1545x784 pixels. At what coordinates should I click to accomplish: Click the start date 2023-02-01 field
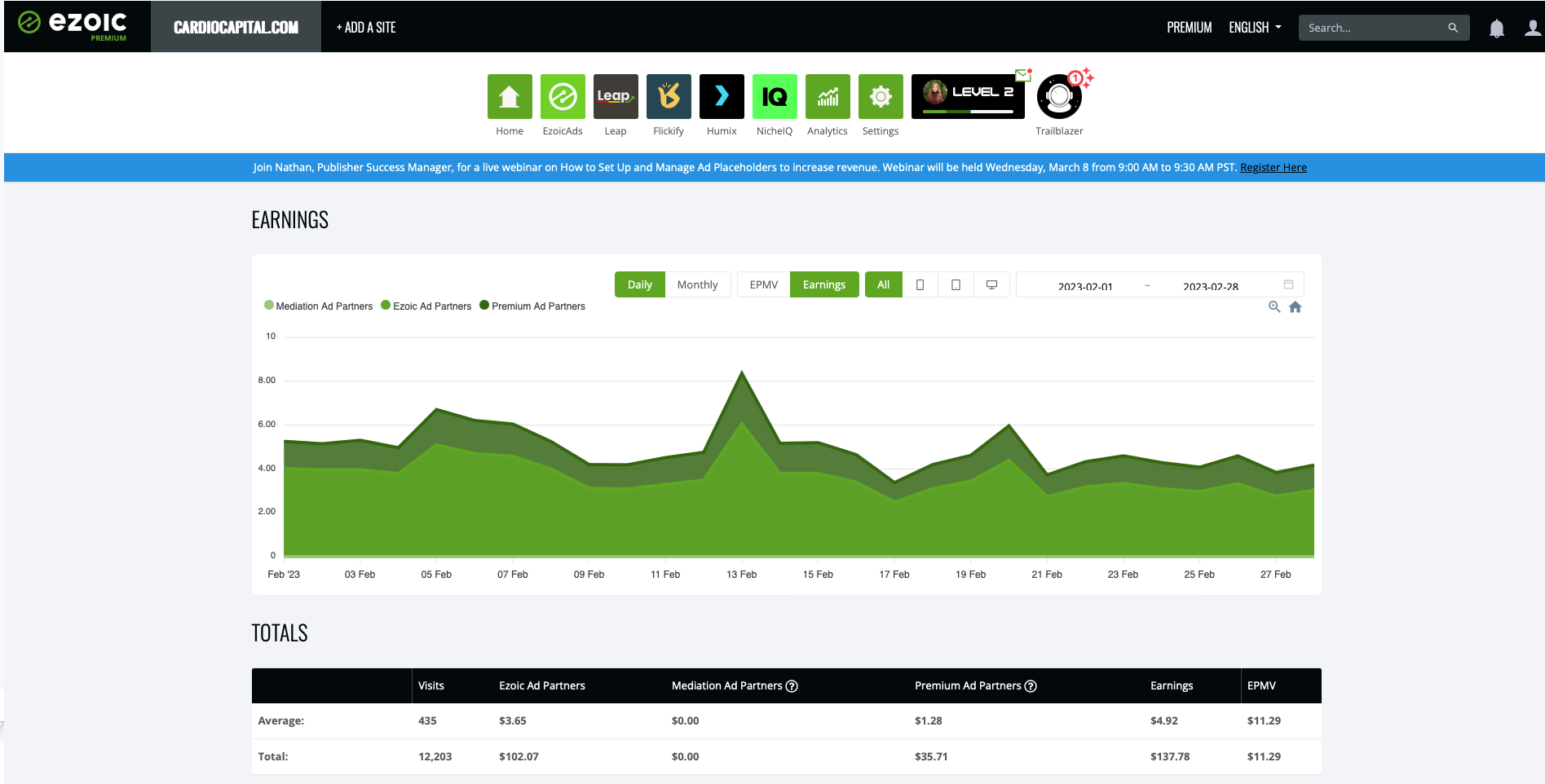click(x=1085, y=286)
